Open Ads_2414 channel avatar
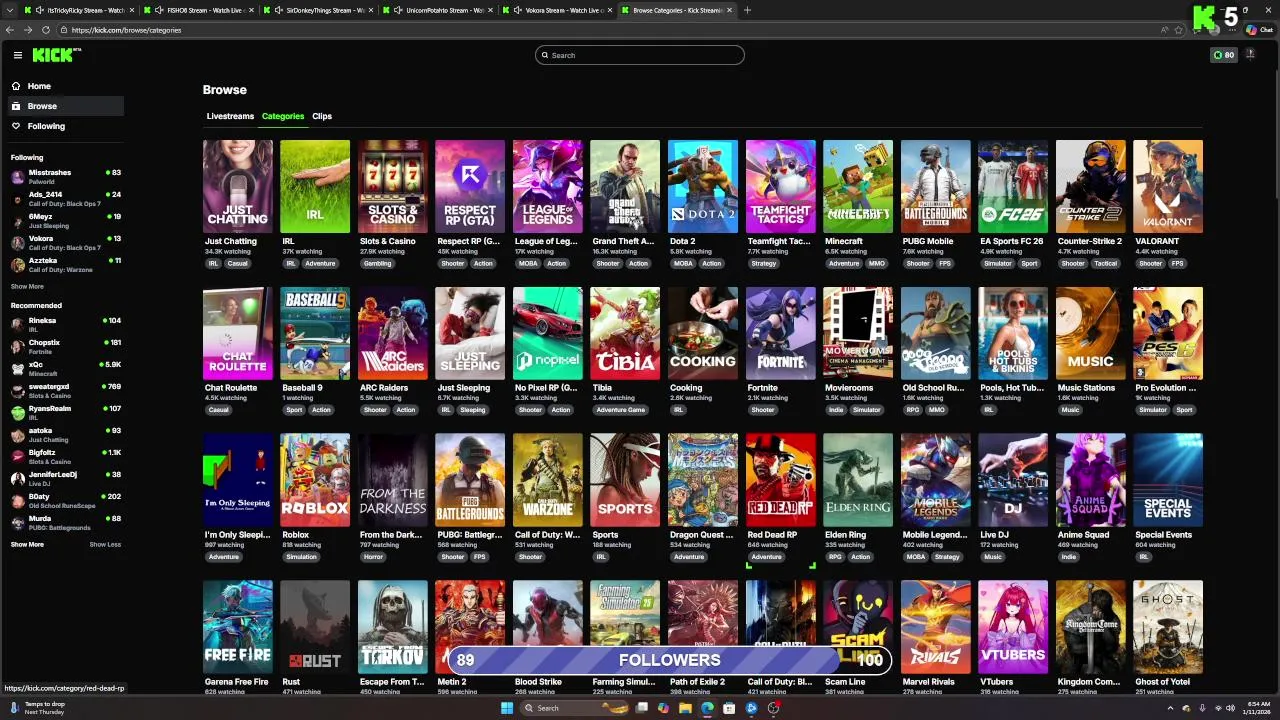 pyautogui.click(x=18, y=199)
